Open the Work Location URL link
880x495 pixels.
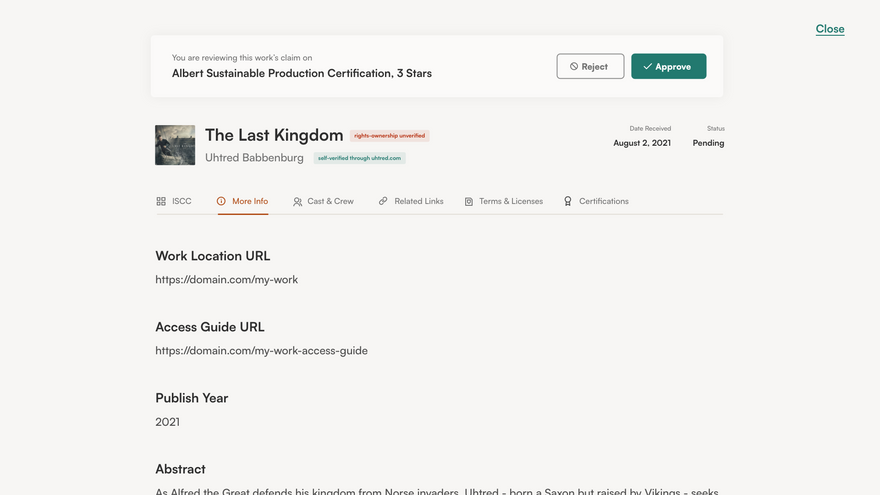pos(227,279)
